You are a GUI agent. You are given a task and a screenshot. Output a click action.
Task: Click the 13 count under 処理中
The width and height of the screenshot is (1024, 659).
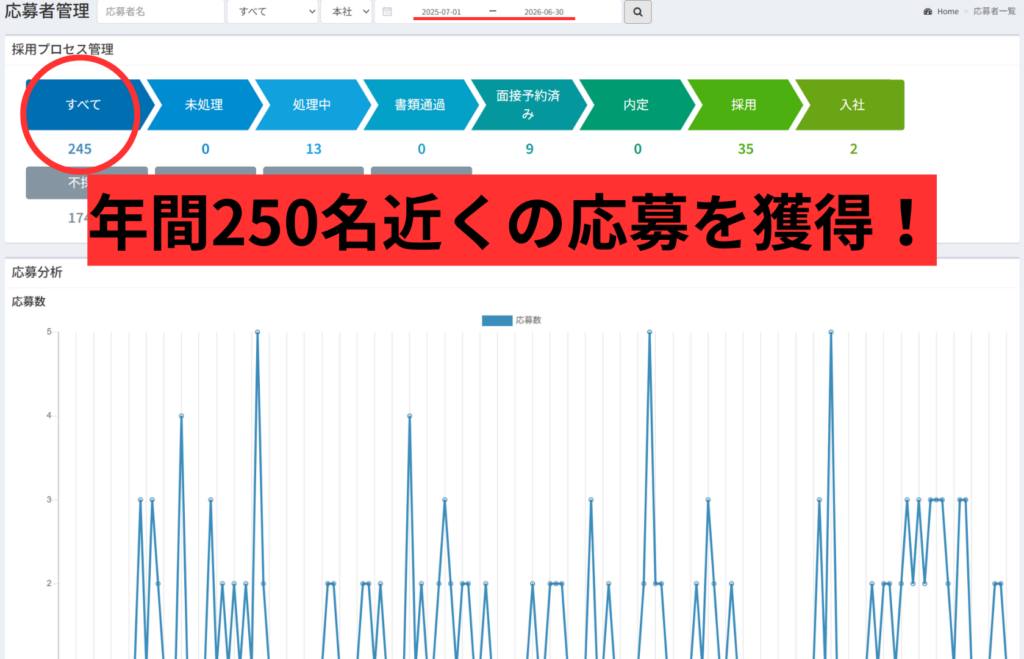click(313, 149)
